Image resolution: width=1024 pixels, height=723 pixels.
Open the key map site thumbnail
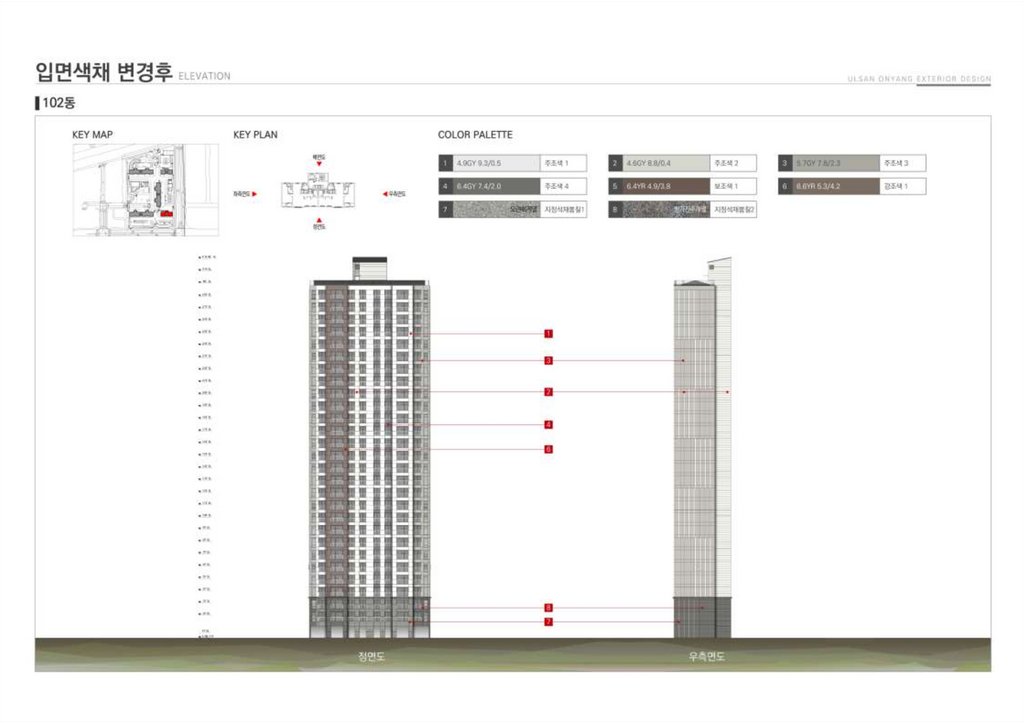(146, 190)
